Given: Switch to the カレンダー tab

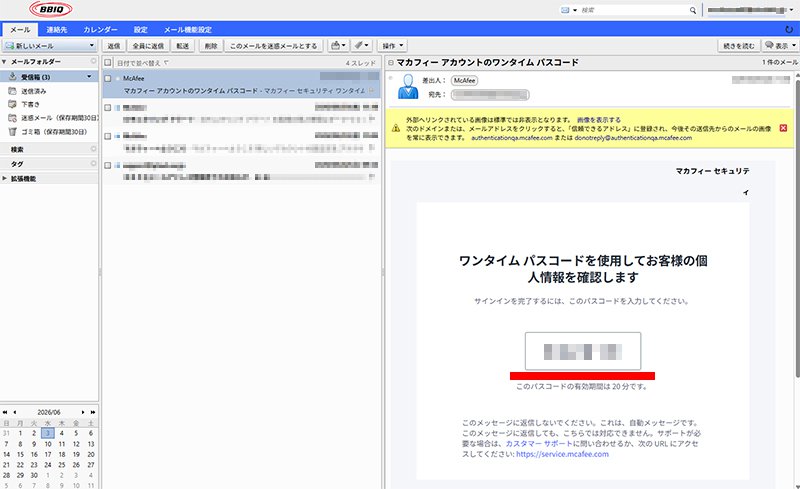Looking at the screenshot, I should (x=101, y=30).
